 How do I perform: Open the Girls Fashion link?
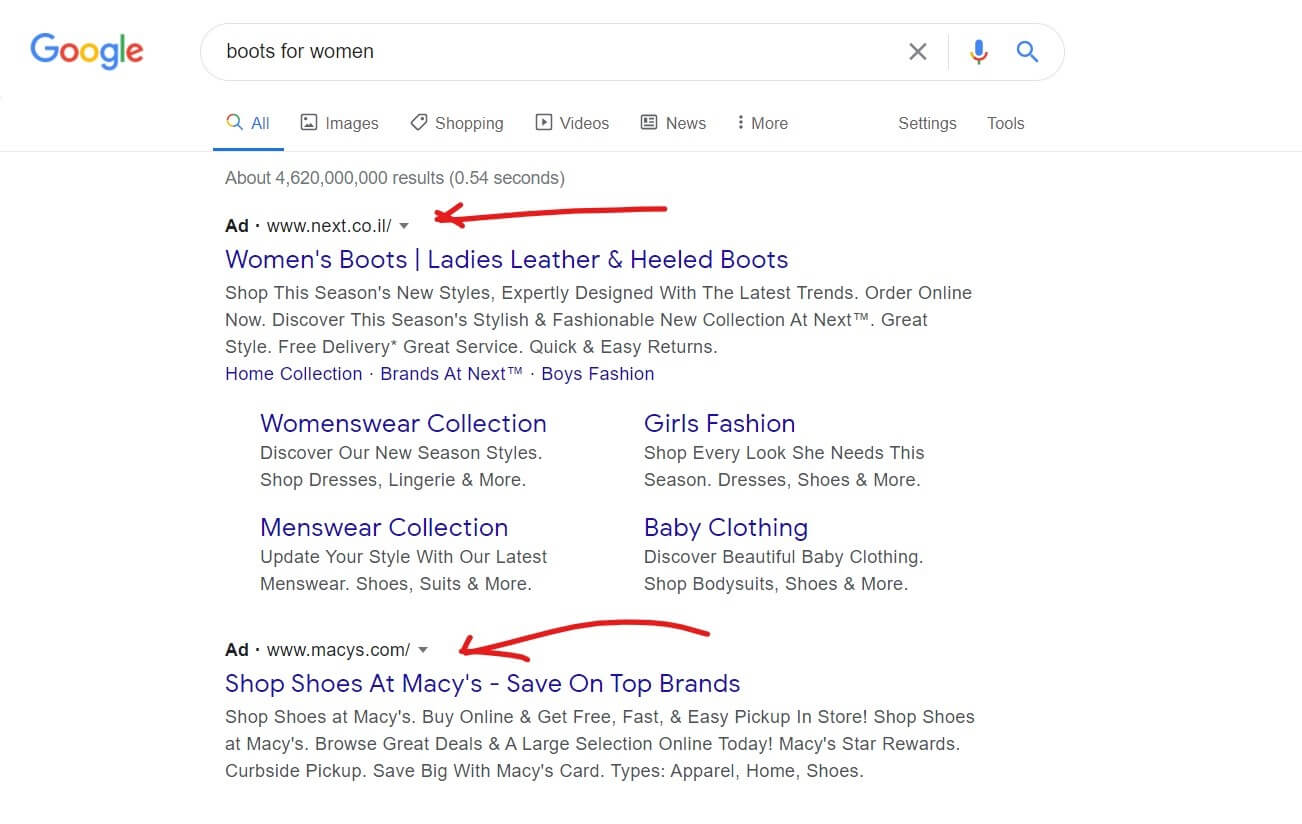click(720, 423)
